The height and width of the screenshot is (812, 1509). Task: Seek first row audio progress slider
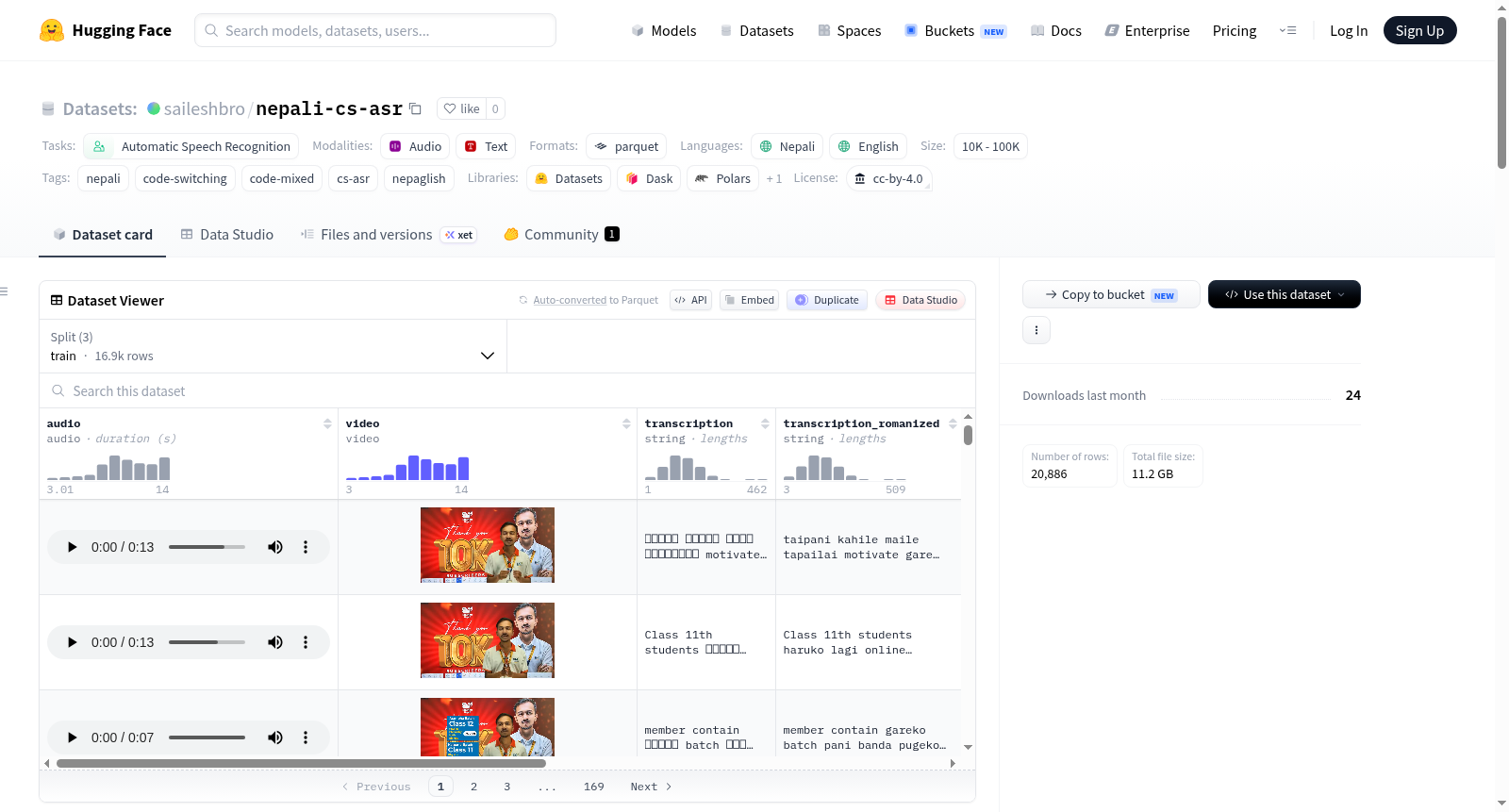coord(207,547)
